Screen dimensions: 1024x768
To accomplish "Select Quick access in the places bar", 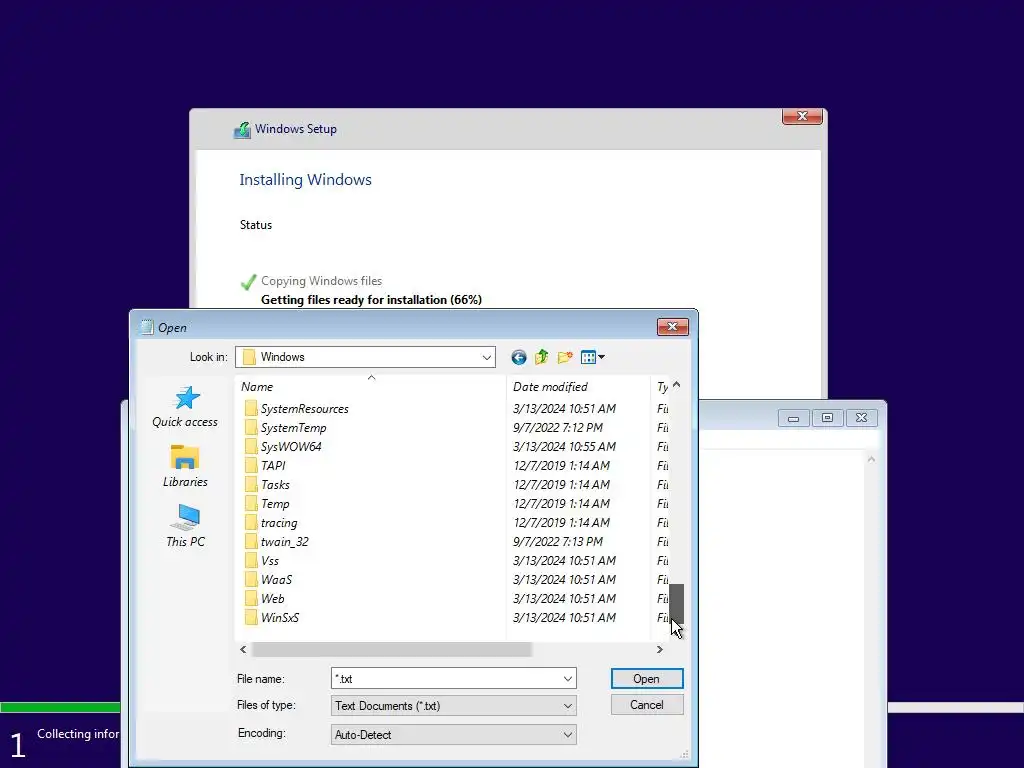I will [185, 407].
